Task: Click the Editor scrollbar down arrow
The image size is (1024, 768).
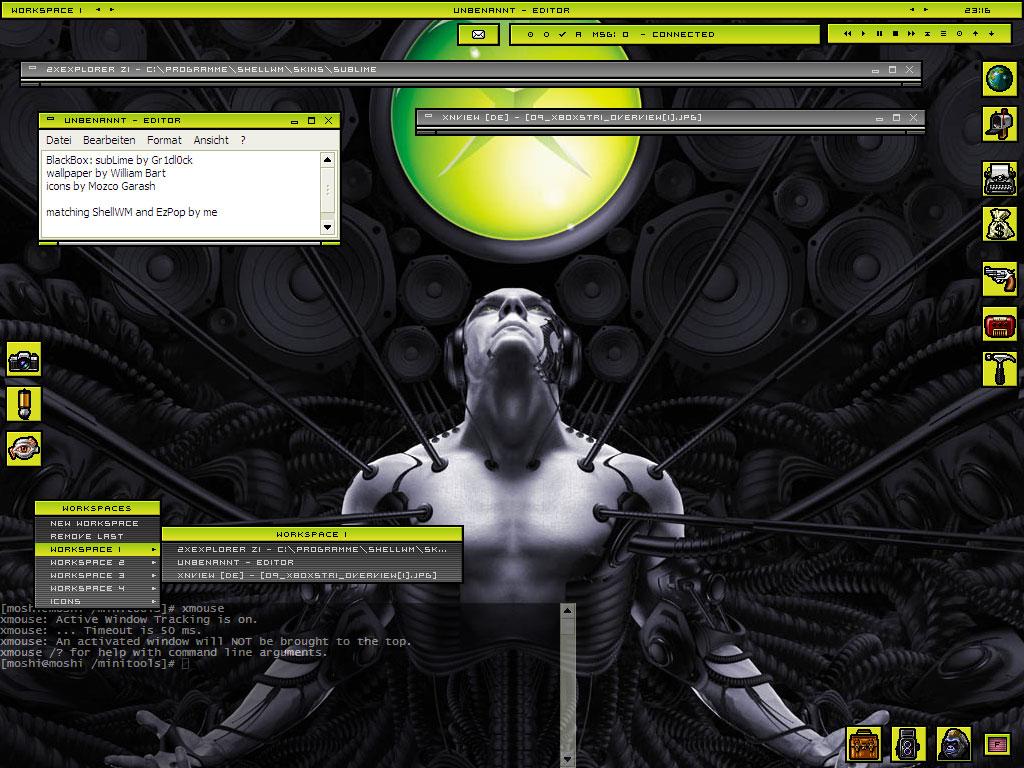Action: pyautogui.click(x=328, y=227)
